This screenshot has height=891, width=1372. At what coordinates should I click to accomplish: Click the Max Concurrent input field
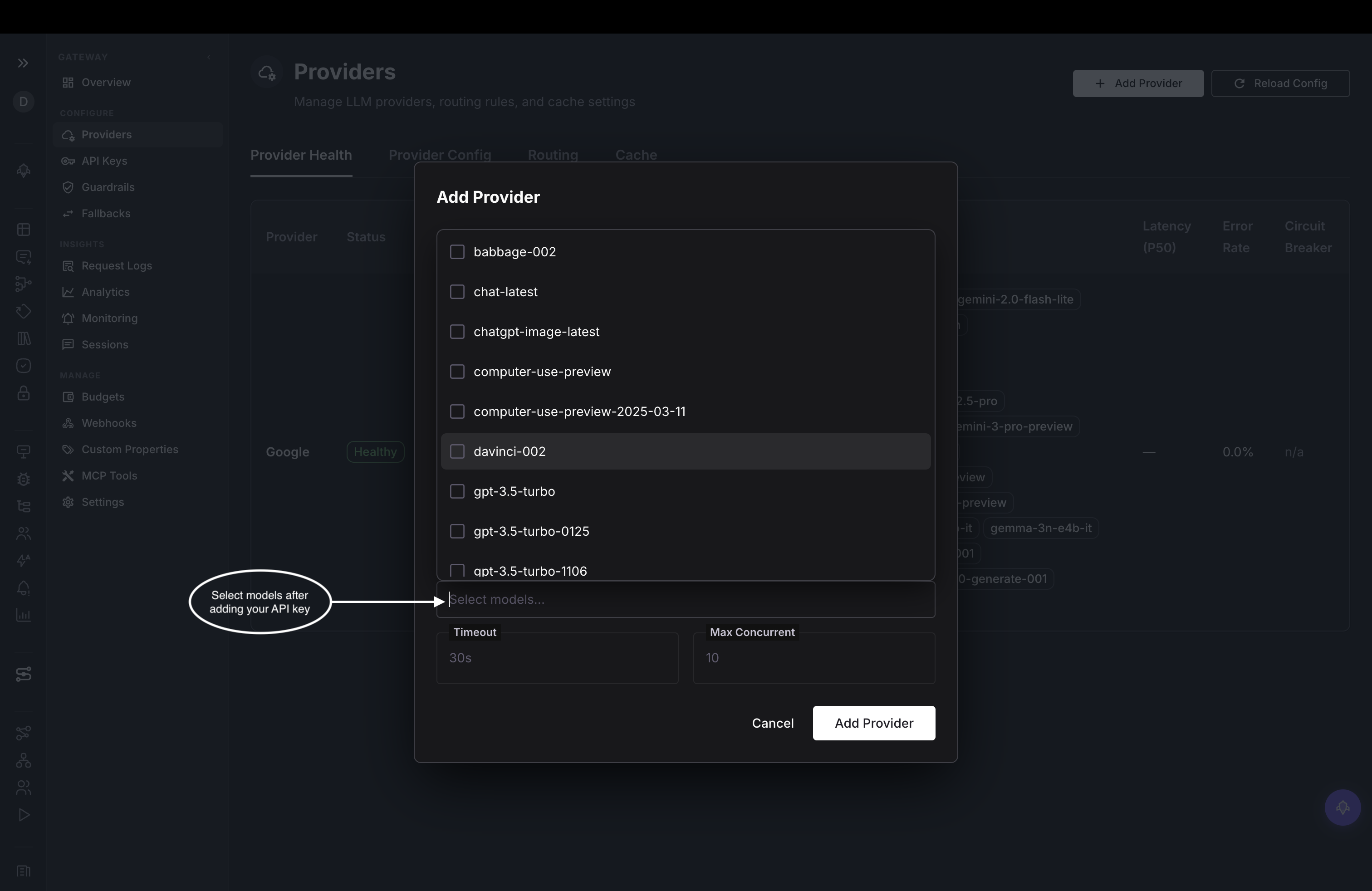(x=814, y=658)
